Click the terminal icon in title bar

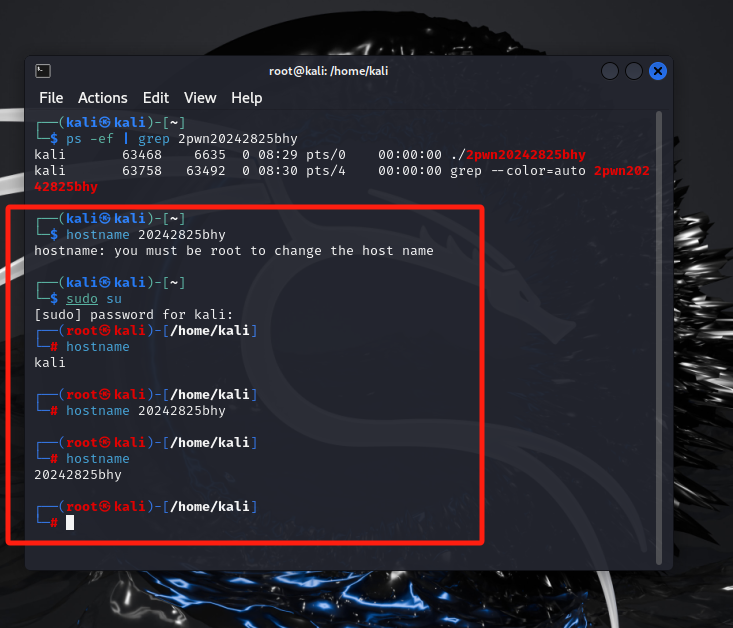(x=43, y=71)
